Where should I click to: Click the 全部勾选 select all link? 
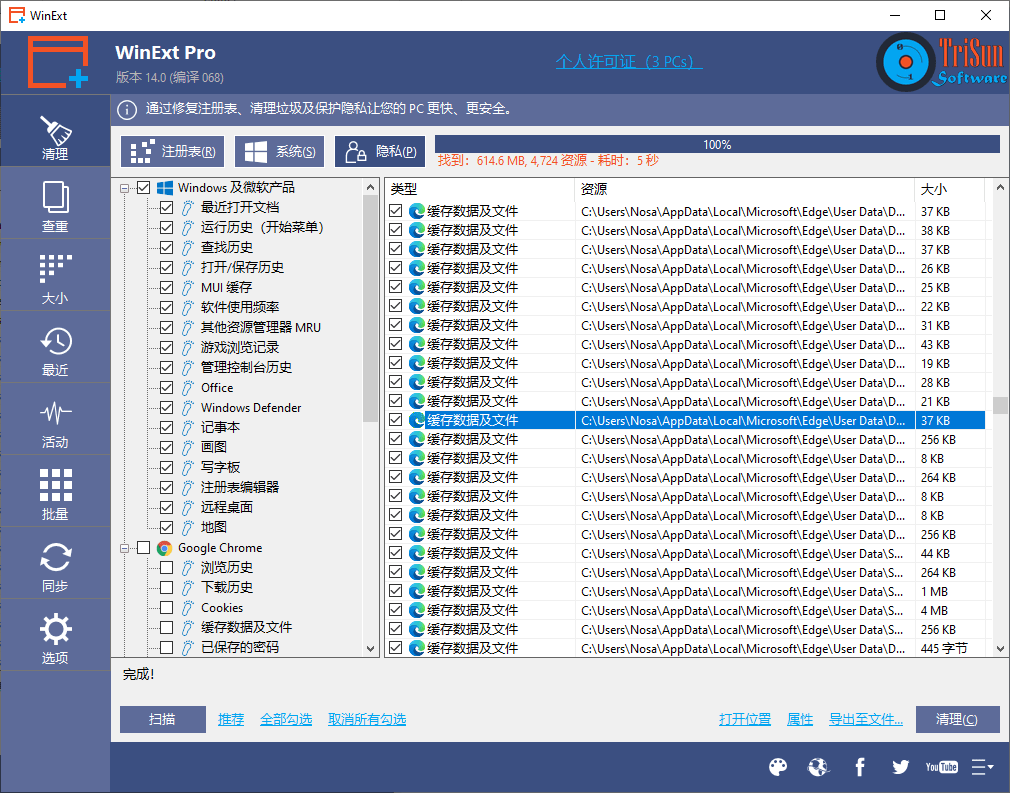tap(286, 720)
